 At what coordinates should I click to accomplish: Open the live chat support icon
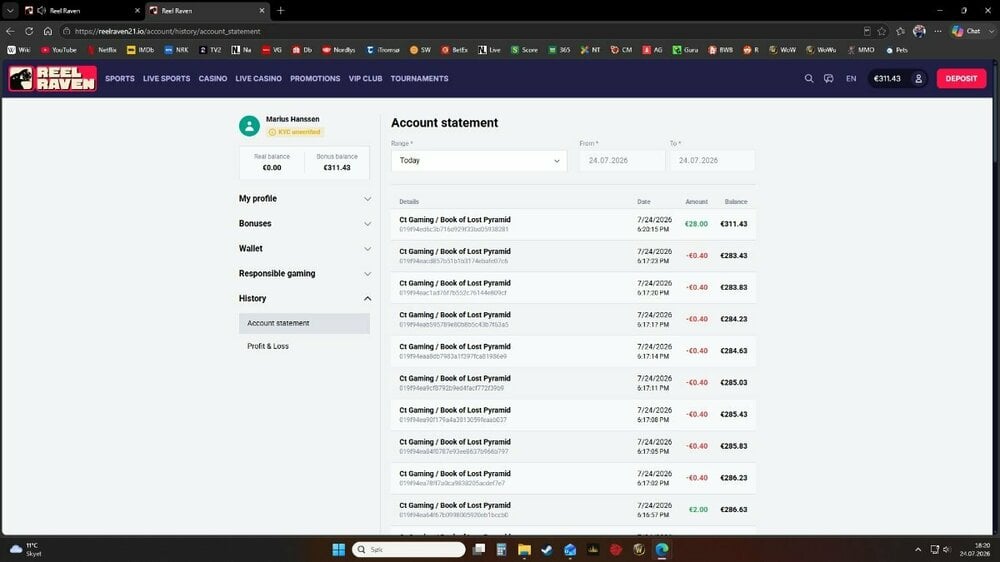coord(828,78)
